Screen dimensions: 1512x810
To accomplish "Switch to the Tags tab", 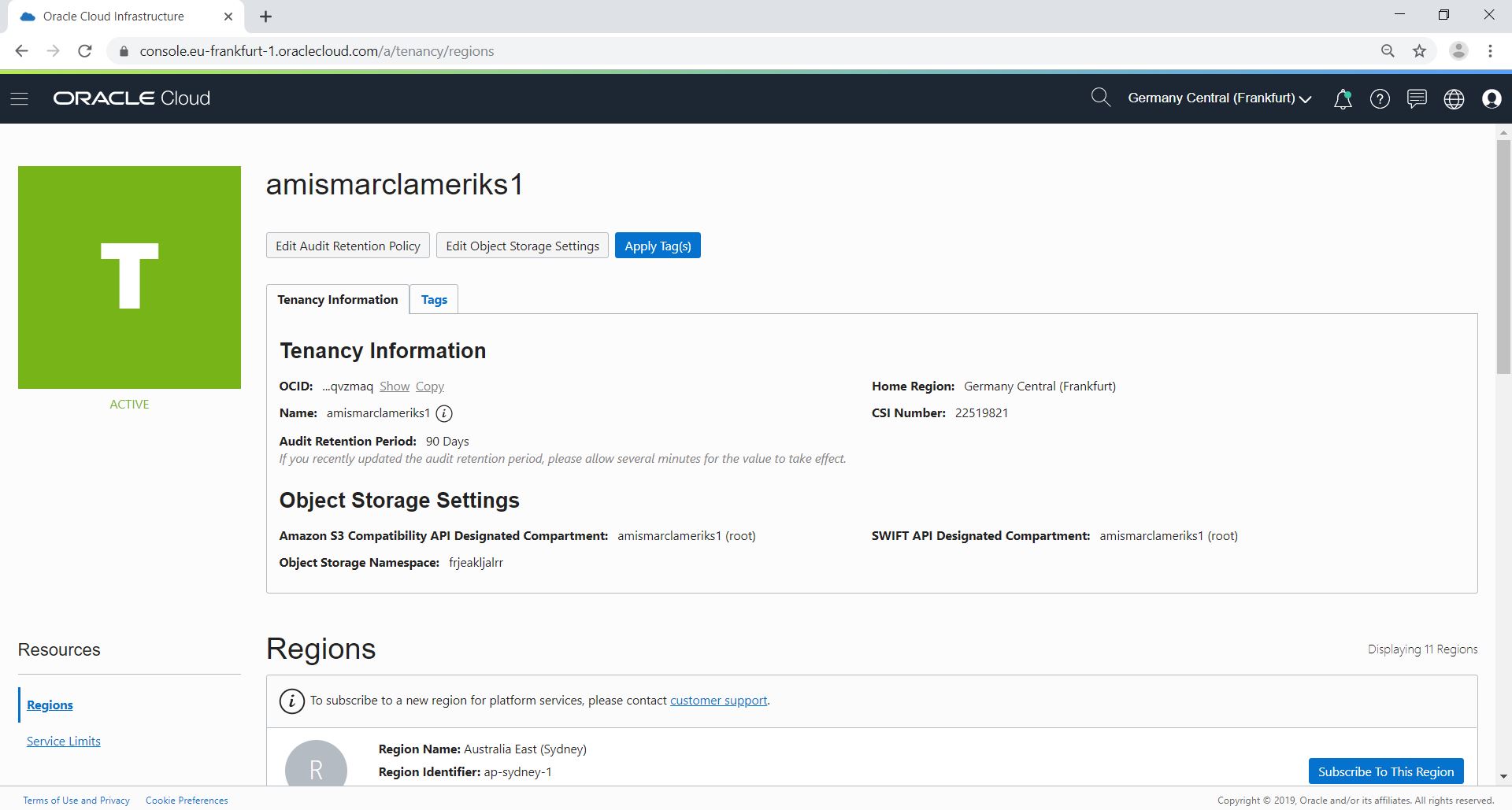I will pos(434,299).
